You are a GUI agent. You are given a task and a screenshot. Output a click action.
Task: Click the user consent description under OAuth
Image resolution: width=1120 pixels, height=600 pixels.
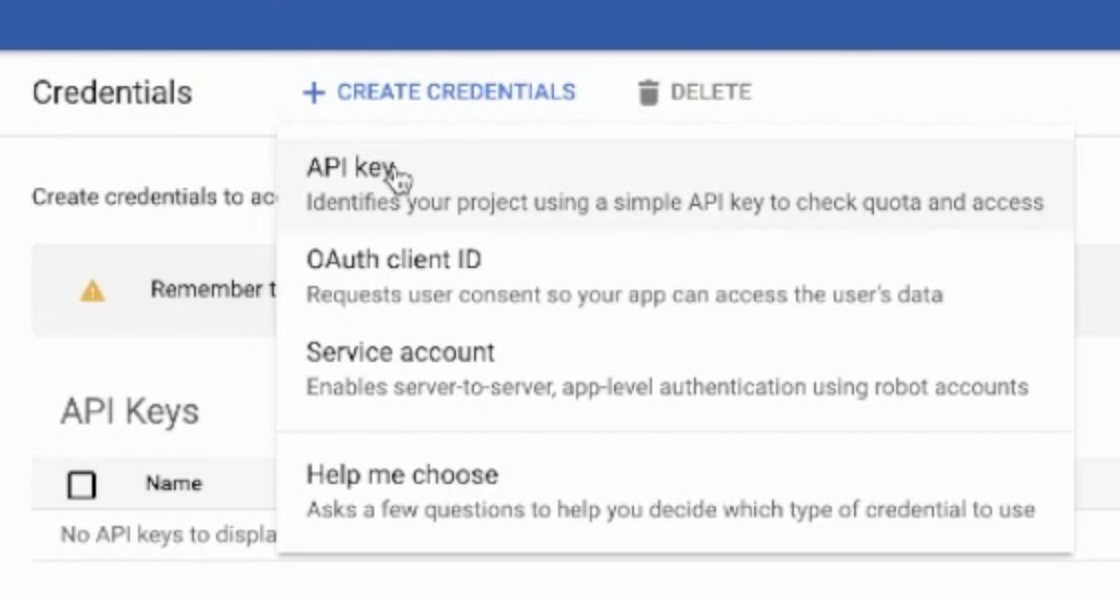pos(624,294)
